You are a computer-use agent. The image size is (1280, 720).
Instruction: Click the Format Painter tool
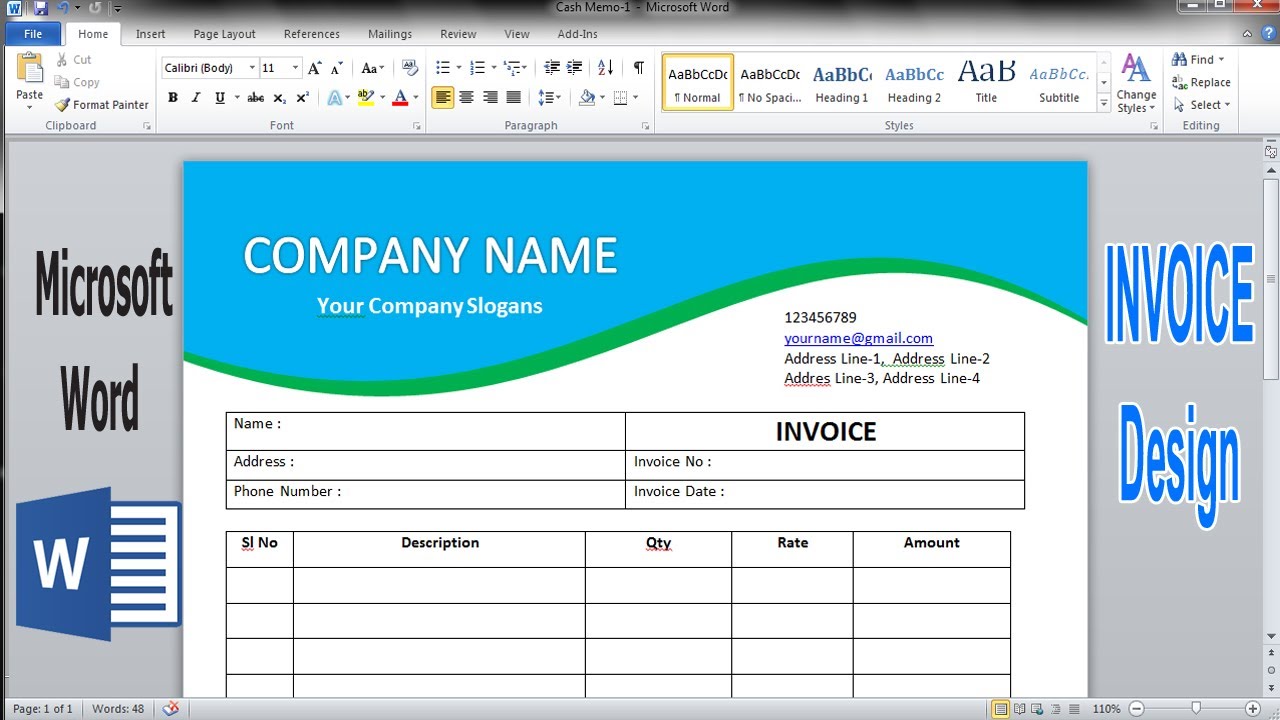101,105
